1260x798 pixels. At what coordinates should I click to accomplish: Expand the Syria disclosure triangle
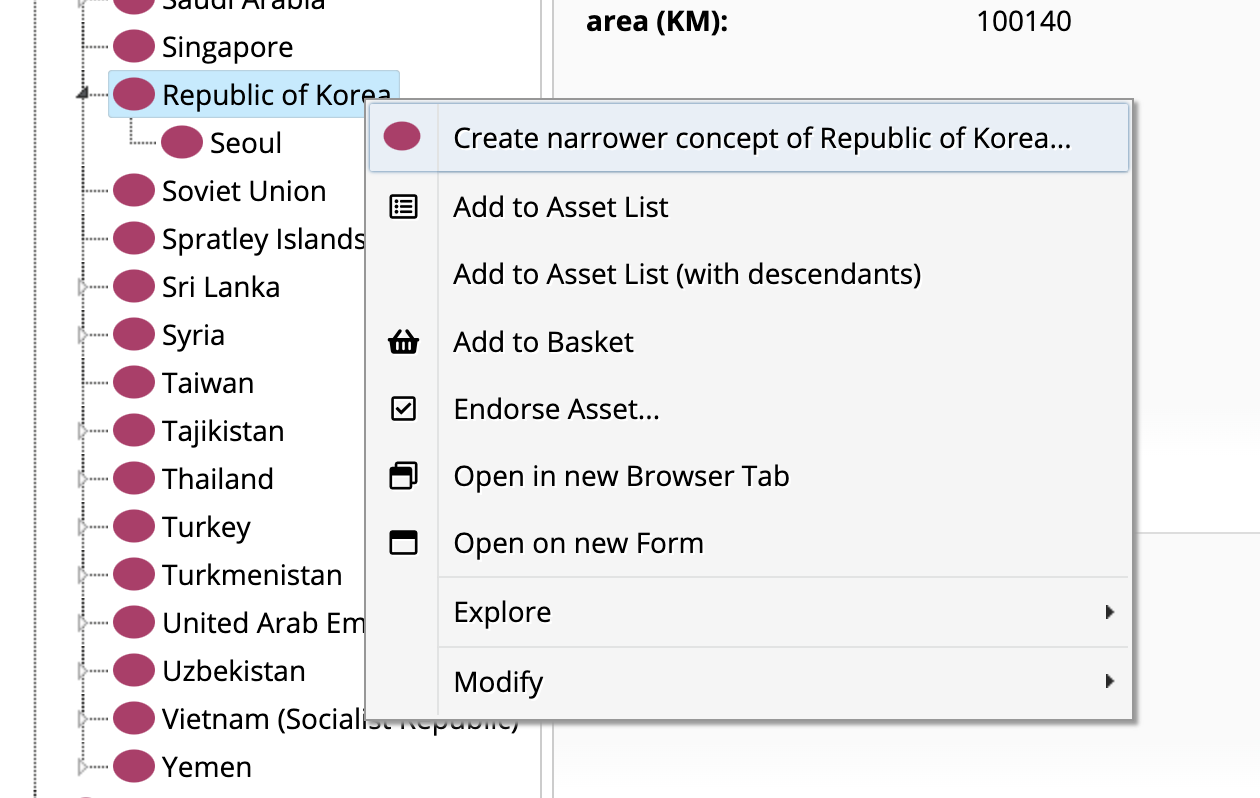(x=82, y=334)
